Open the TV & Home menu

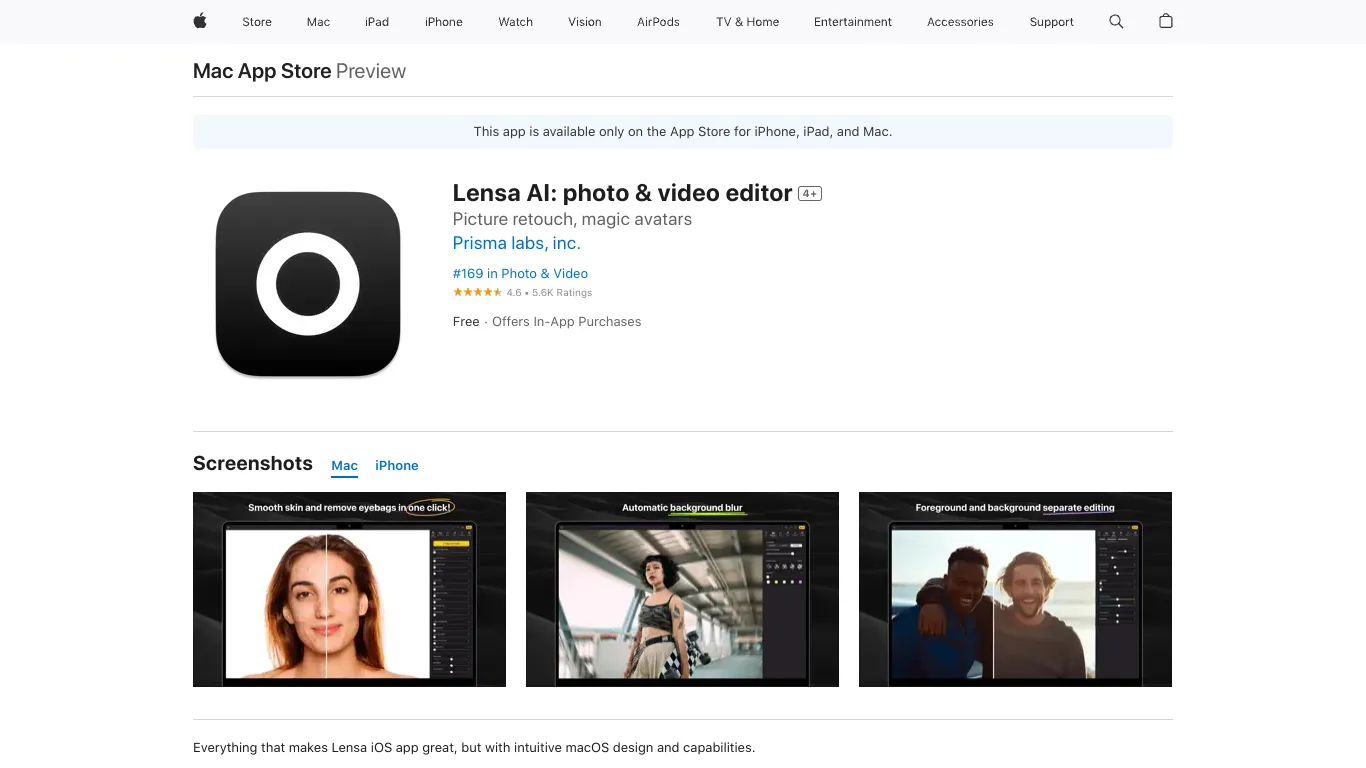pos(747,22)
